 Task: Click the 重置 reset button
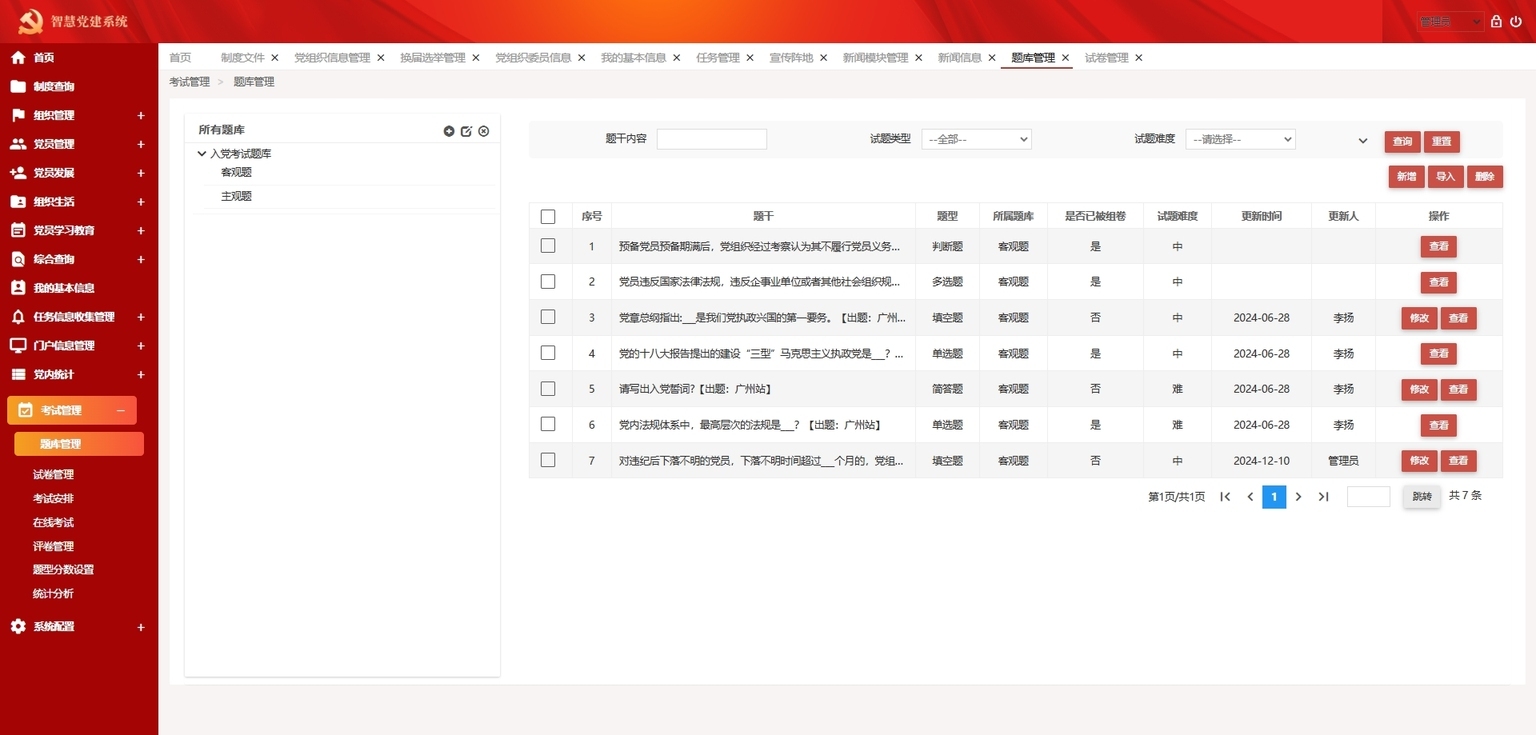click(x=1441, y=142)
